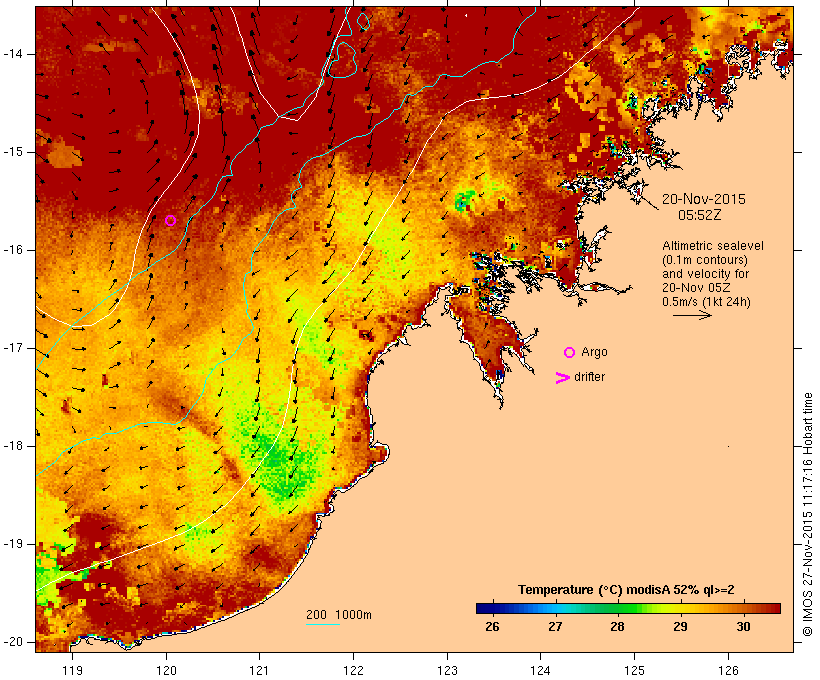
Task: Click colorbar value 29
Action: click(x=680, y=627)
